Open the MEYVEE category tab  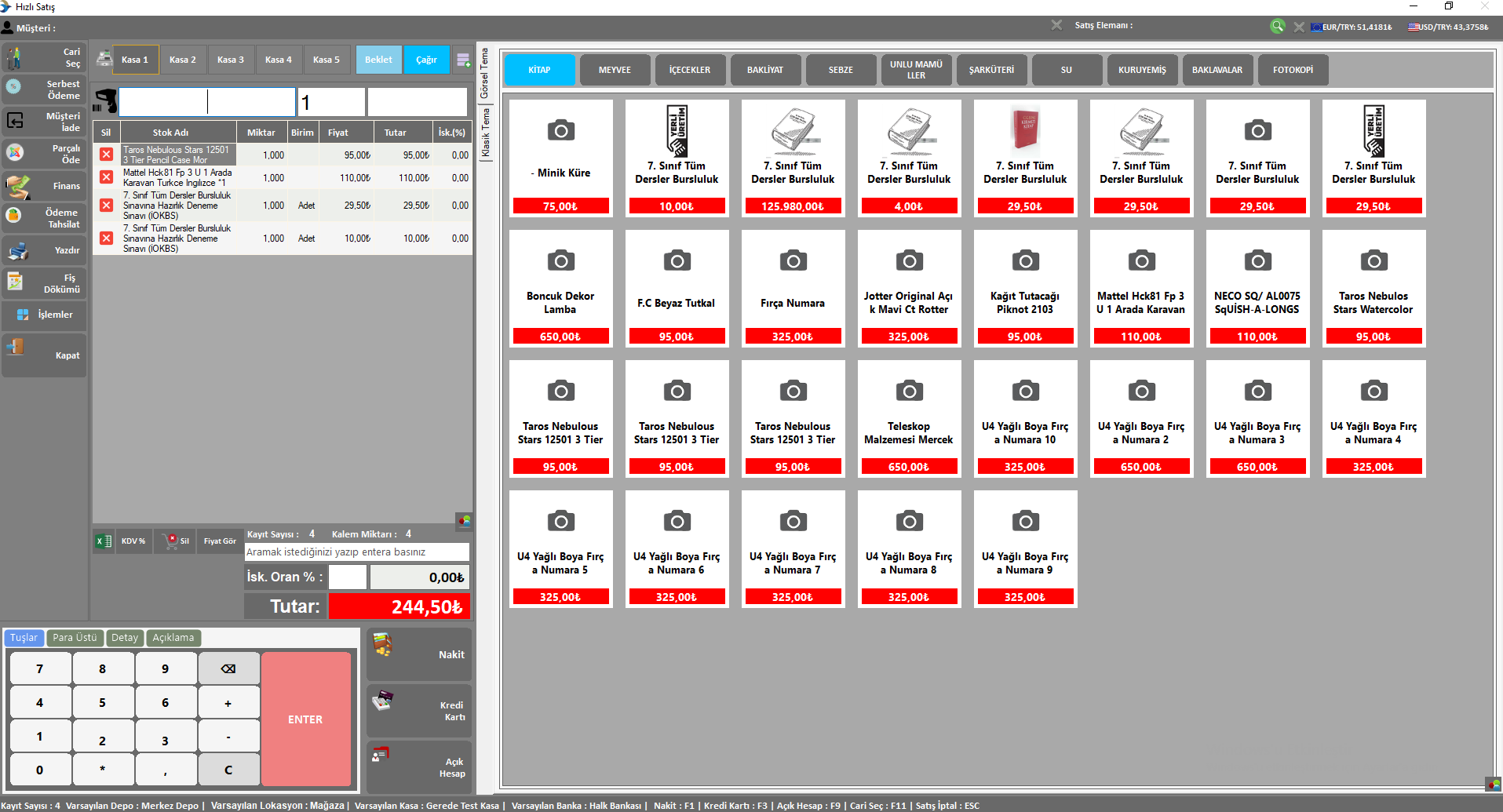(x=615, y=70)
